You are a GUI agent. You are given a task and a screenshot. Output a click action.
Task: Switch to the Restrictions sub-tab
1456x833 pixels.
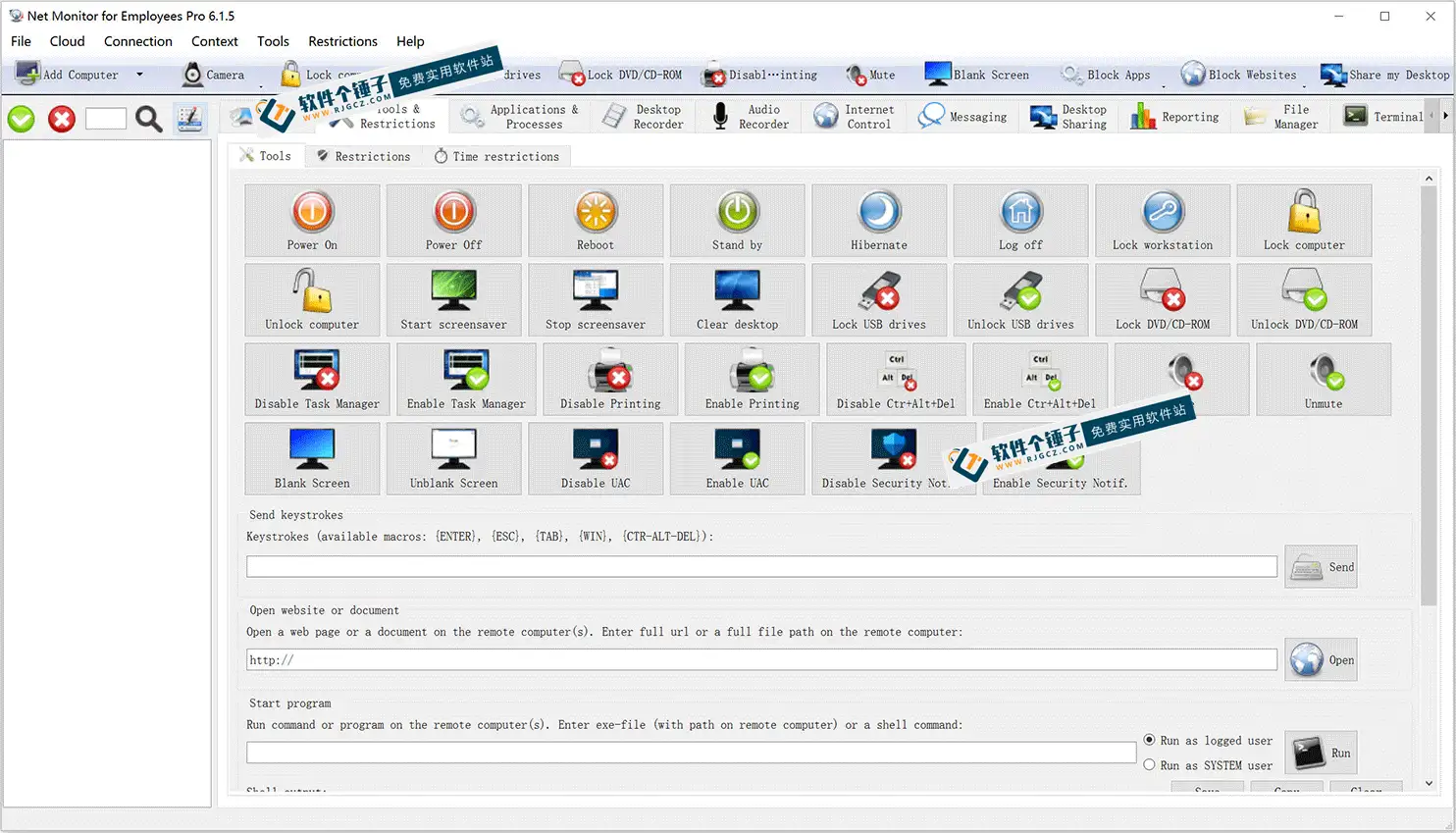363,156
